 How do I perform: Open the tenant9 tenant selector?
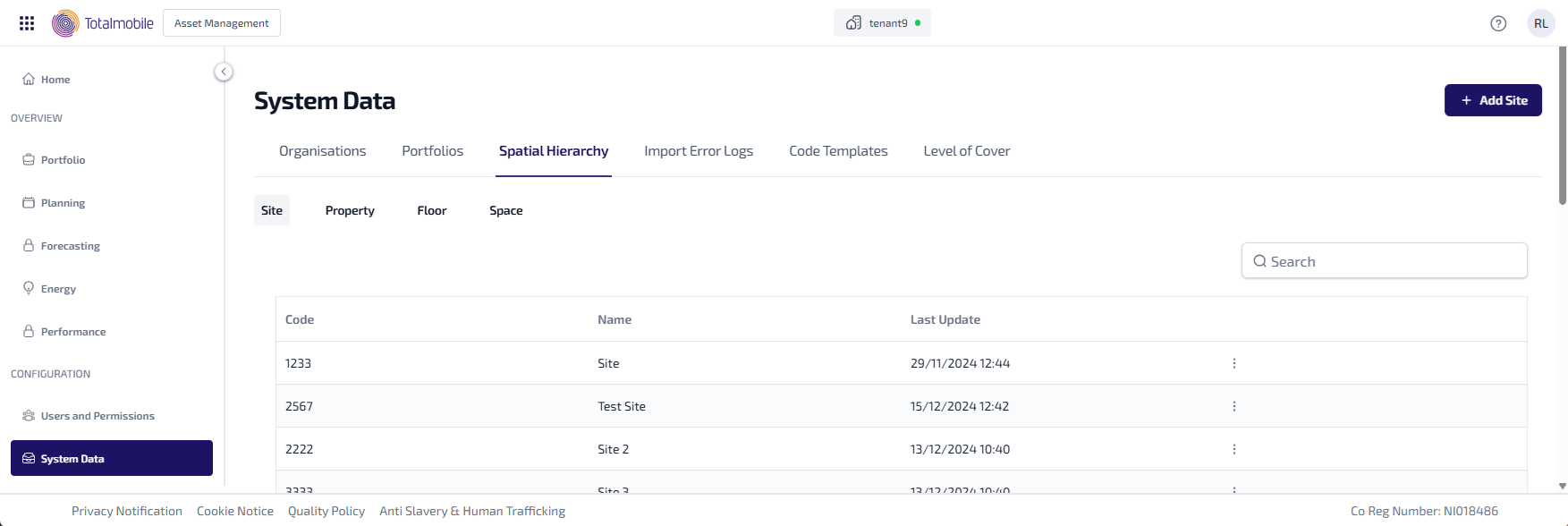tap(882, 23)
